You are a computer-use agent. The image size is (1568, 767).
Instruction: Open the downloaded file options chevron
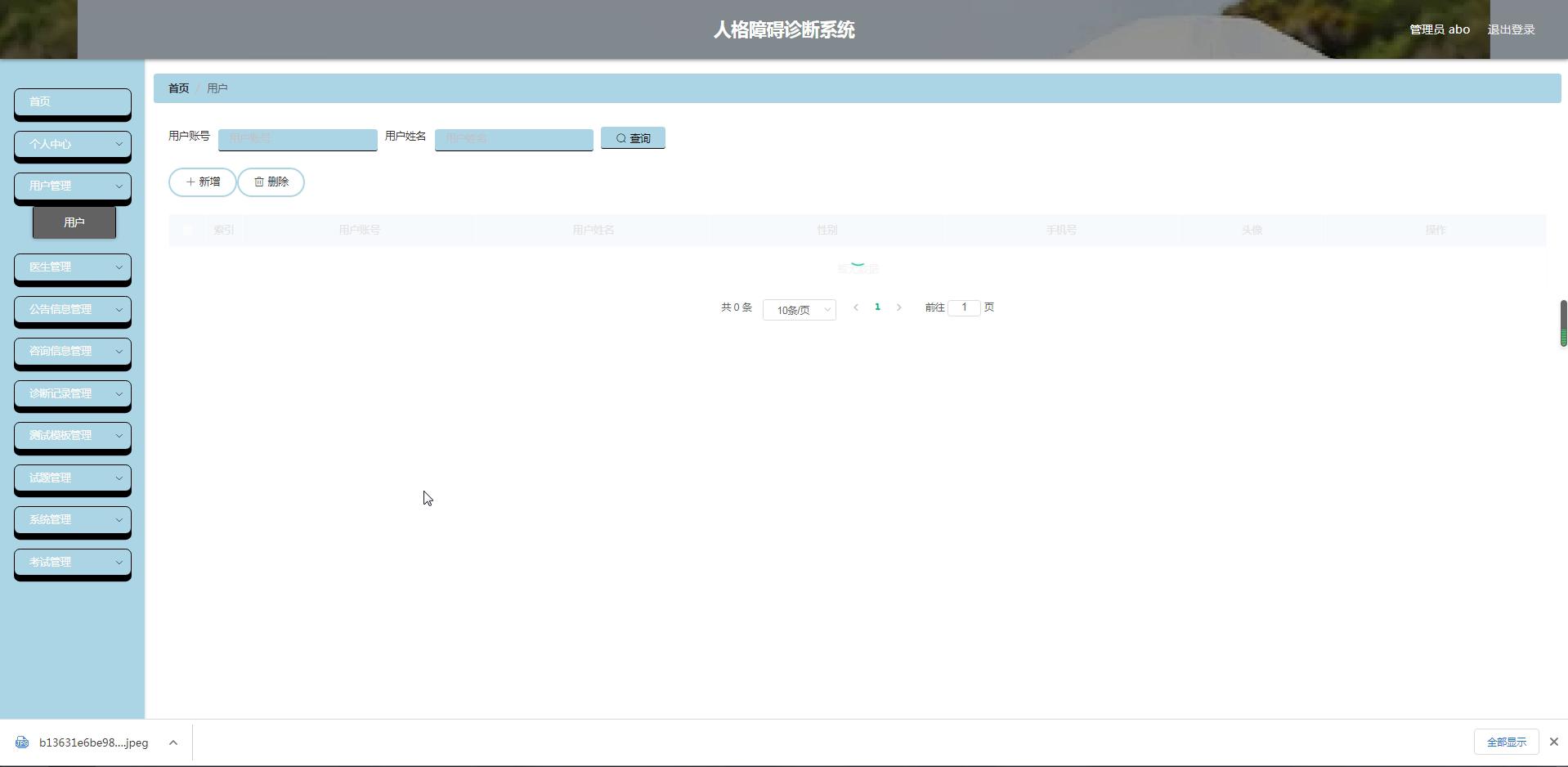(173, 742)
